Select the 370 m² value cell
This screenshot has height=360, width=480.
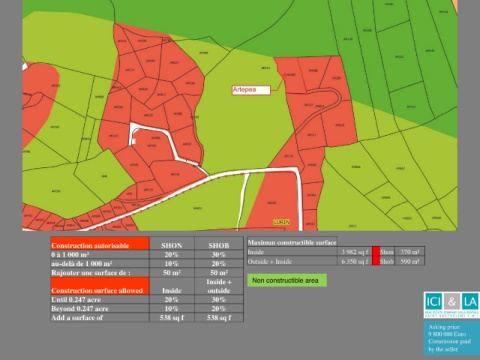[410, 252]
